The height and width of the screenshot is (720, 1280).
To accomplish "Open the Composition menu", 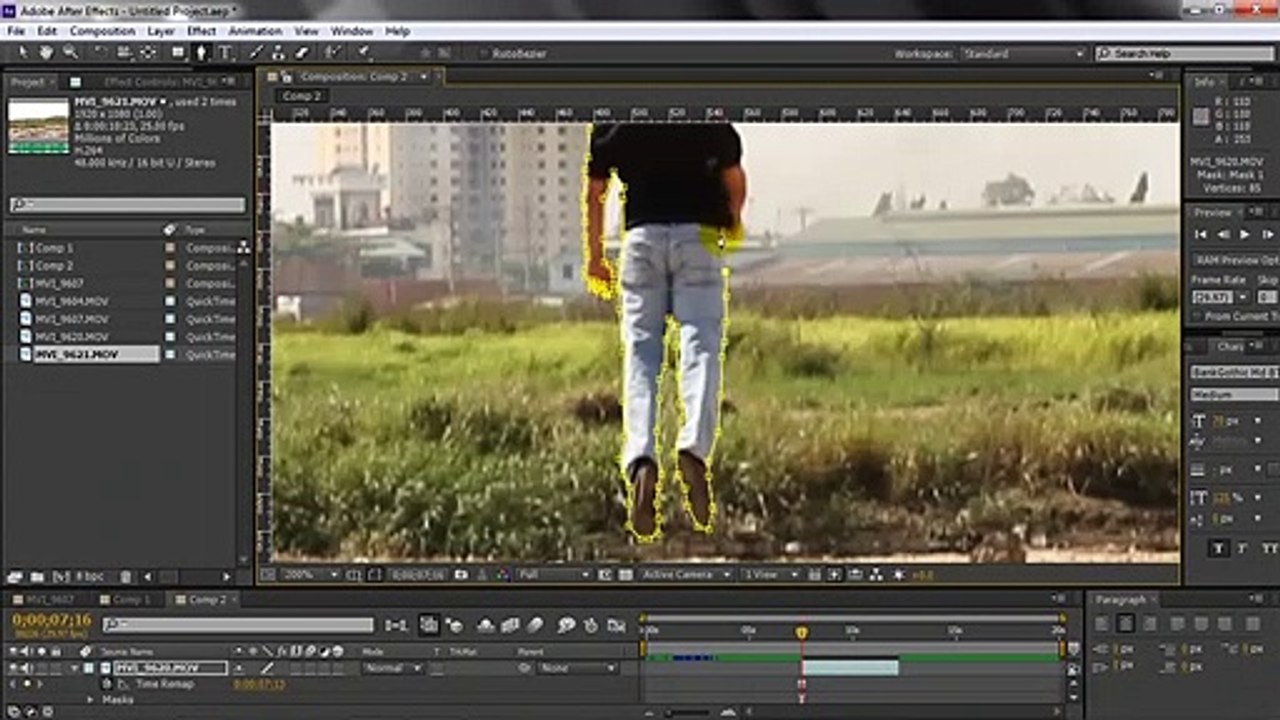I will [x=102, y=31].
